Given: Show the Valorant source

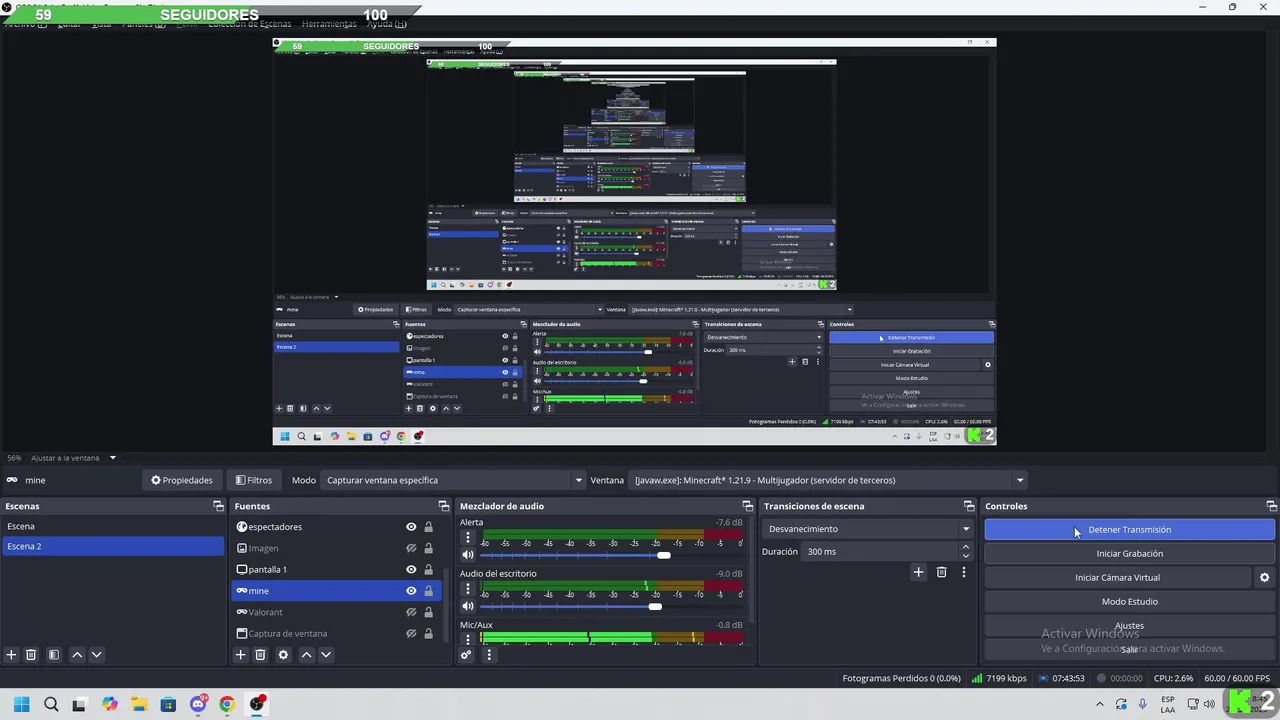Looking at the screenshot, I should [411, 612].
